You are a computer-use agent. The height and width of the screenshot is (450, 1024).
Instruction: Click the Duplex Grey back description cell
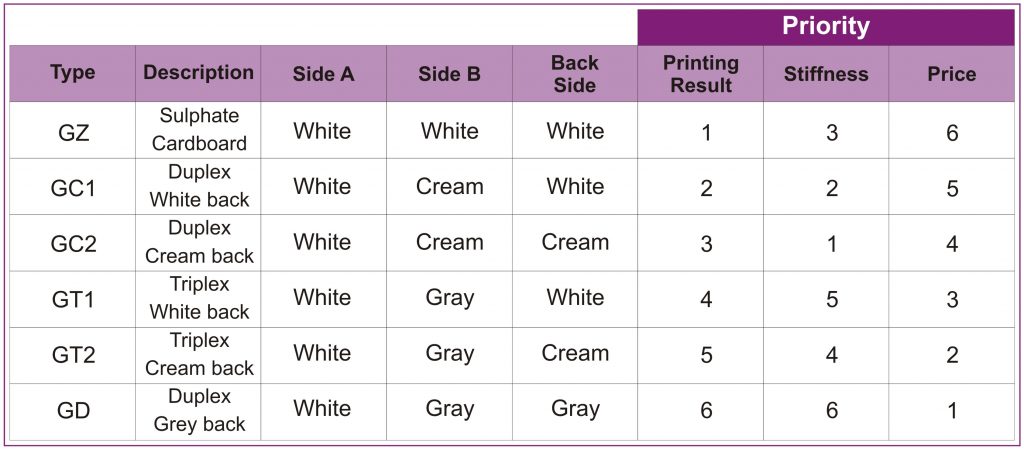(x=198, y=410)
